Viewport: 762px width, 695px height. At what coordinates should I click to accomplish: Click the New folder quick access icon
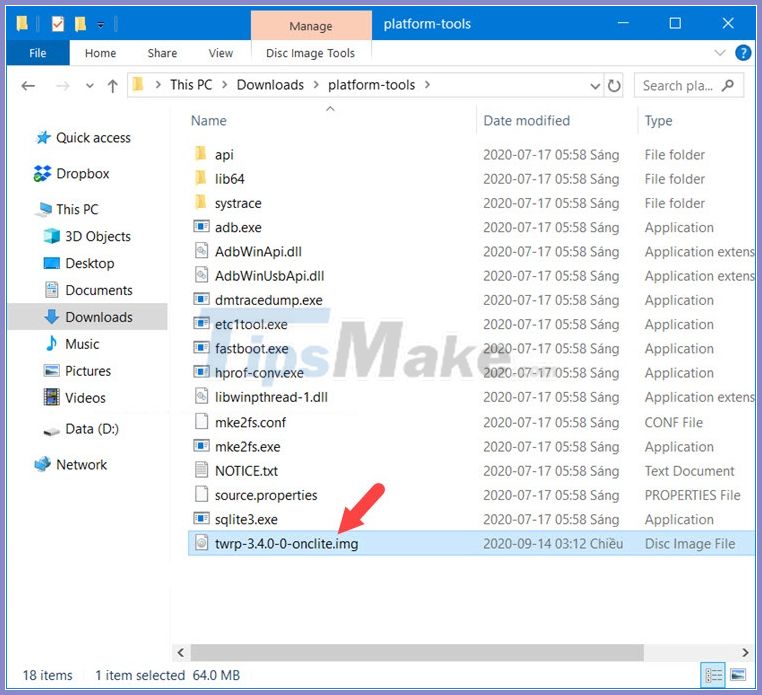pyautogui.click(x=80, y=23)
